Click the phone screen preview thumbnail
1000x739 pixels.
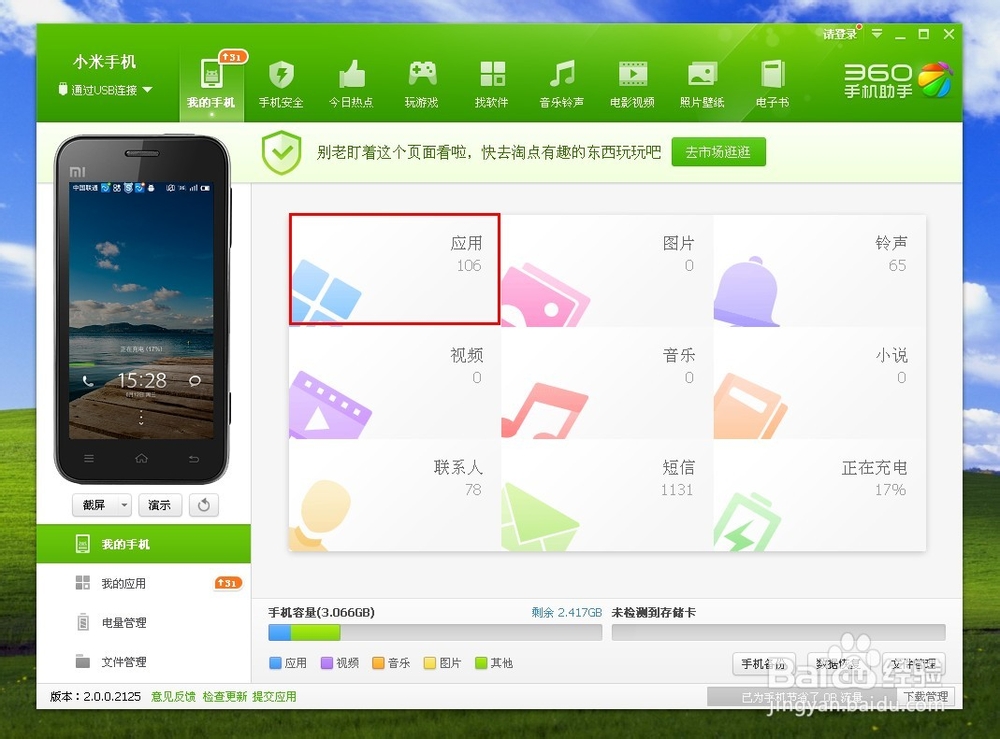[x=142, y=310]
